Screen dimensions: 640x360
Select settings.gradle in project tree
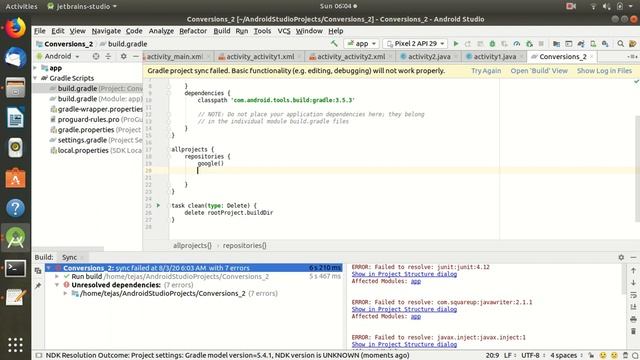point(96,140)
